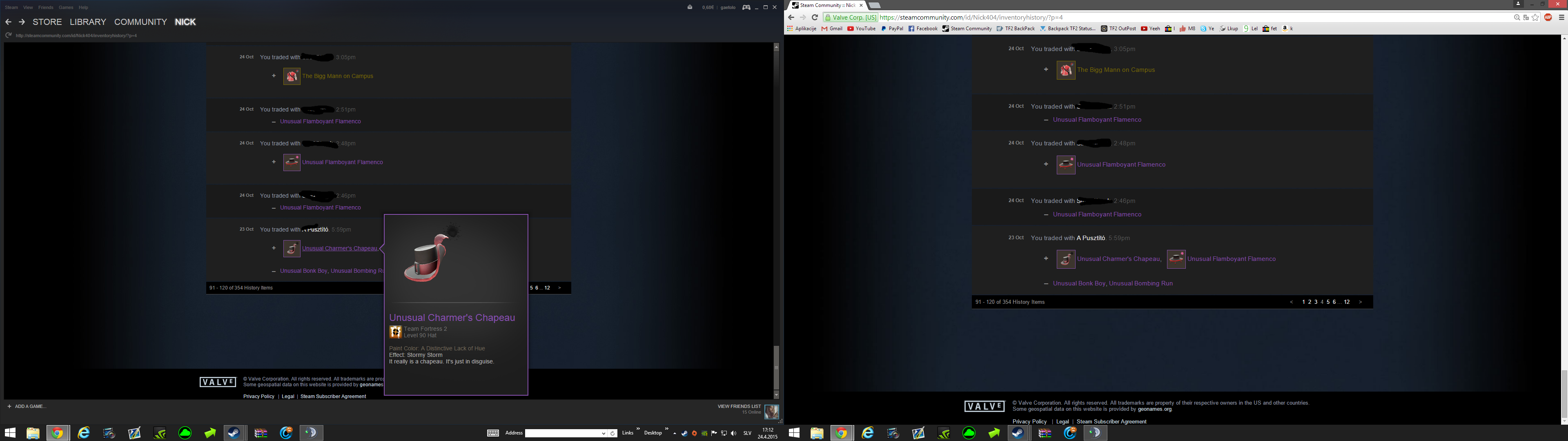
Task: Open the Adblock Plus extension icon
Action: tap(1548, 18)
